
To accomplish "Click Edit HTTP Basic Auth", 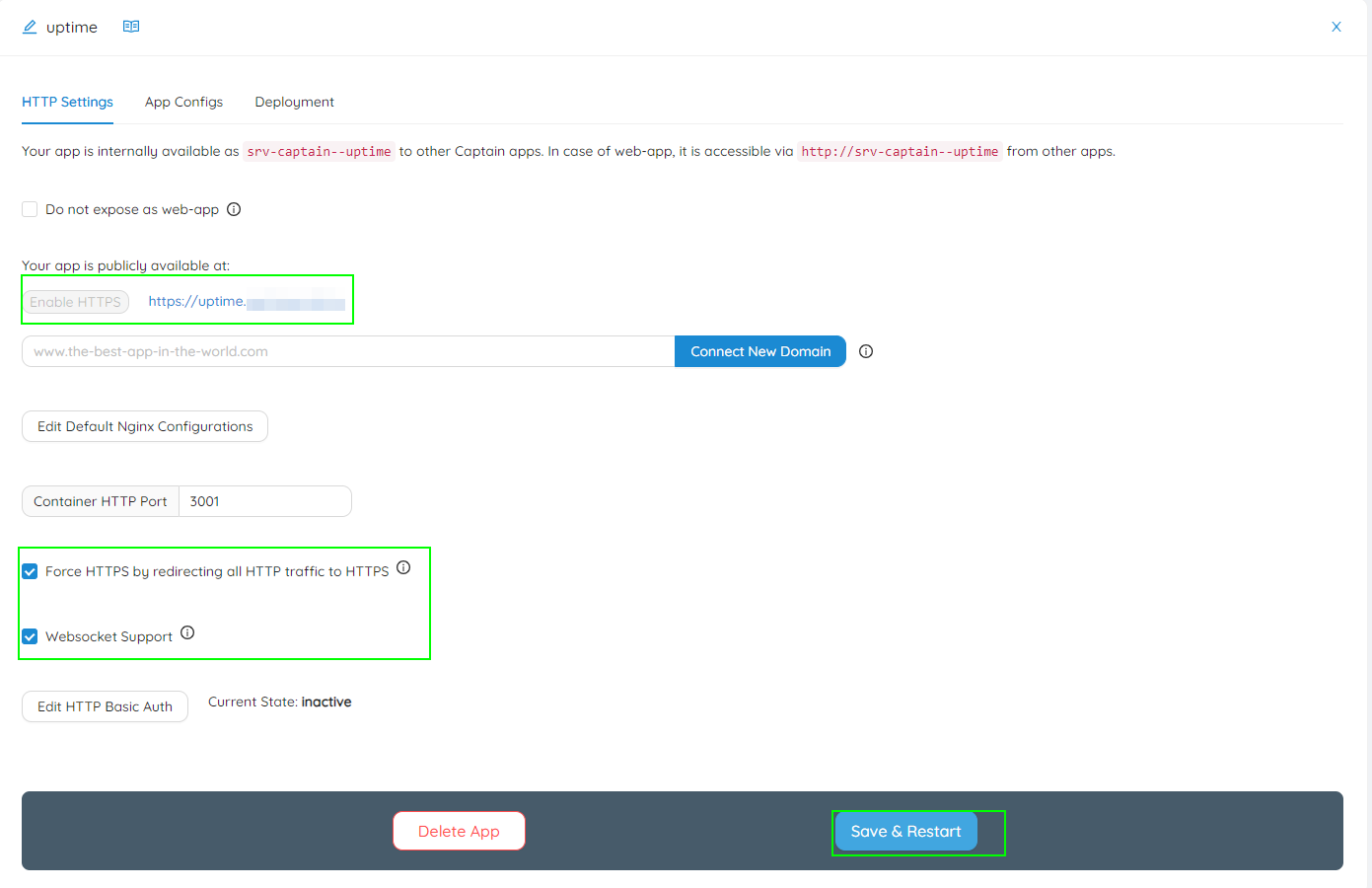I will (x=105, y=706).
